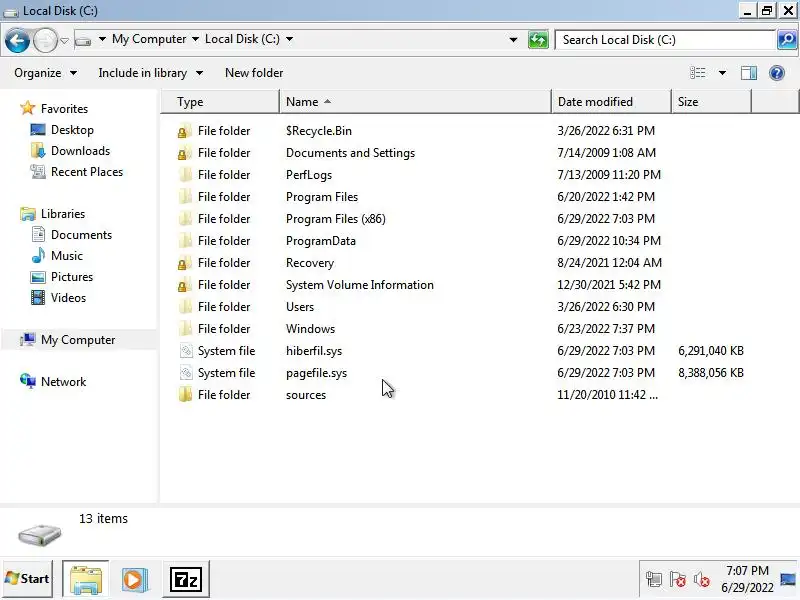The height and width of the screenshot is (600, 800).
Task: Sort by the Name column header
Action: tap(415, 102)
